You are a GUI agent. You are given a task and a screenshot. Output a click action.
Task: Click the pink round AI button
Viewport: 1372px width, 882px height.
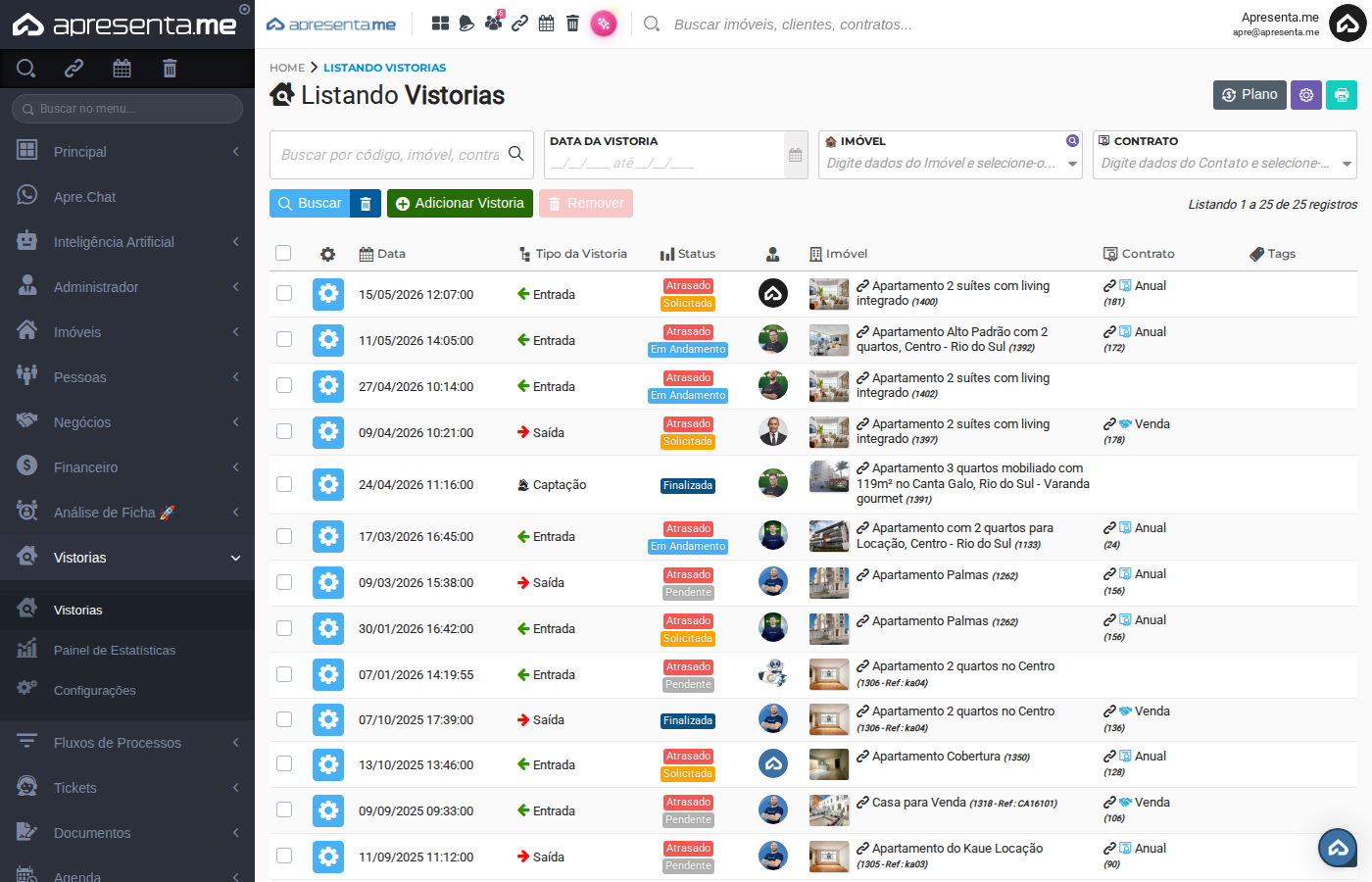[x=604, y=24]
